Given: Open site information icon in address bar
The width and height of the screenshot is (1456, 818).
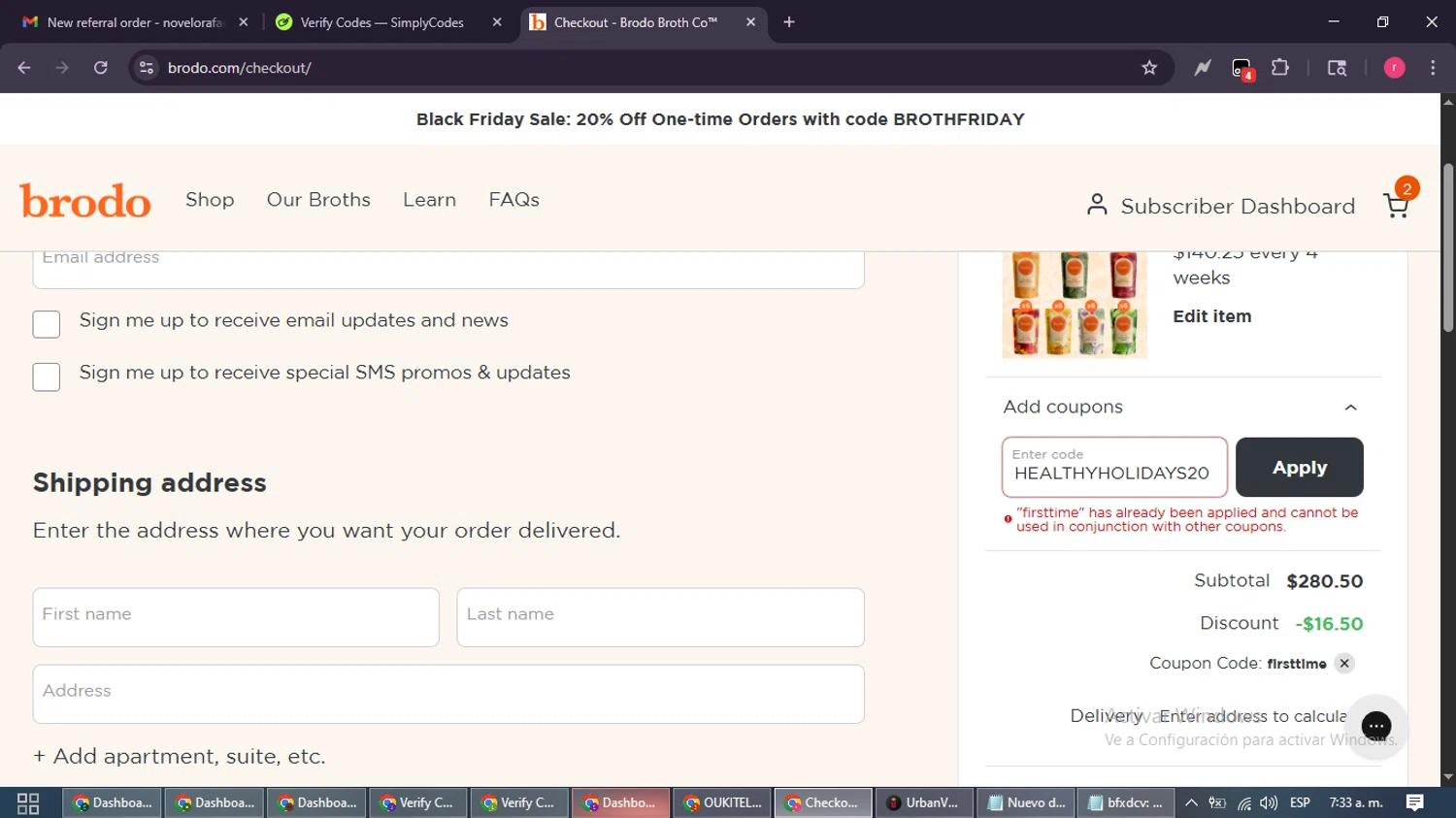Looking at the screenshot, I should coord(147,68).
